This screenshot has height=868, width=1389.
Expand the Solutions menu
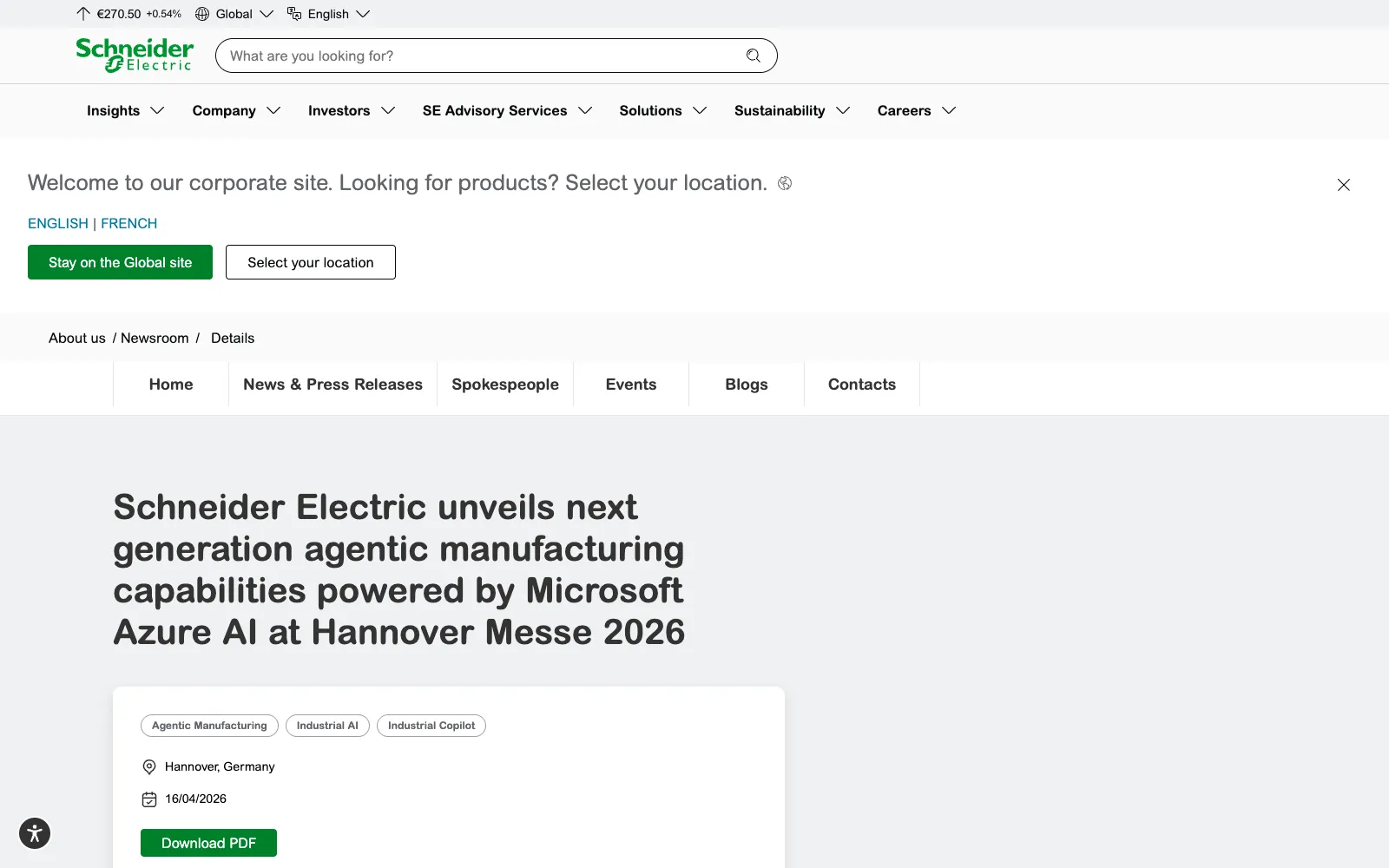coord(663,110)
